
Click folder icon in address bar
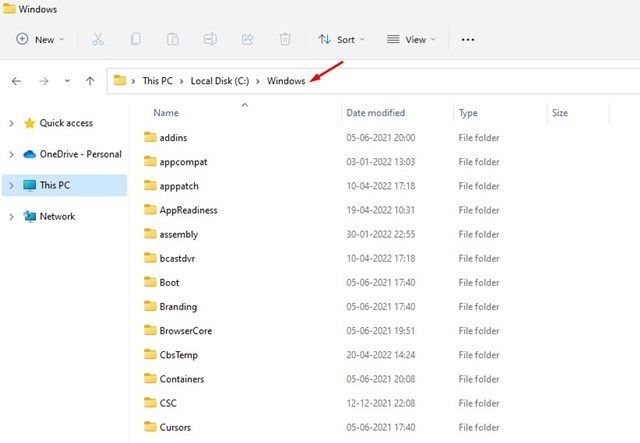point(120,80)
